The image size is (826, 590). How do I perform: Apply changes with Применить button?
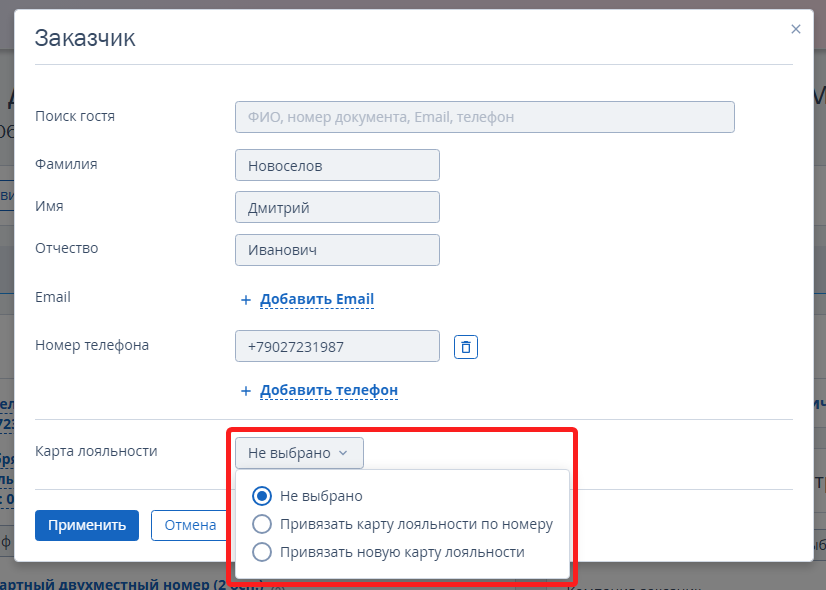point(87,525)
